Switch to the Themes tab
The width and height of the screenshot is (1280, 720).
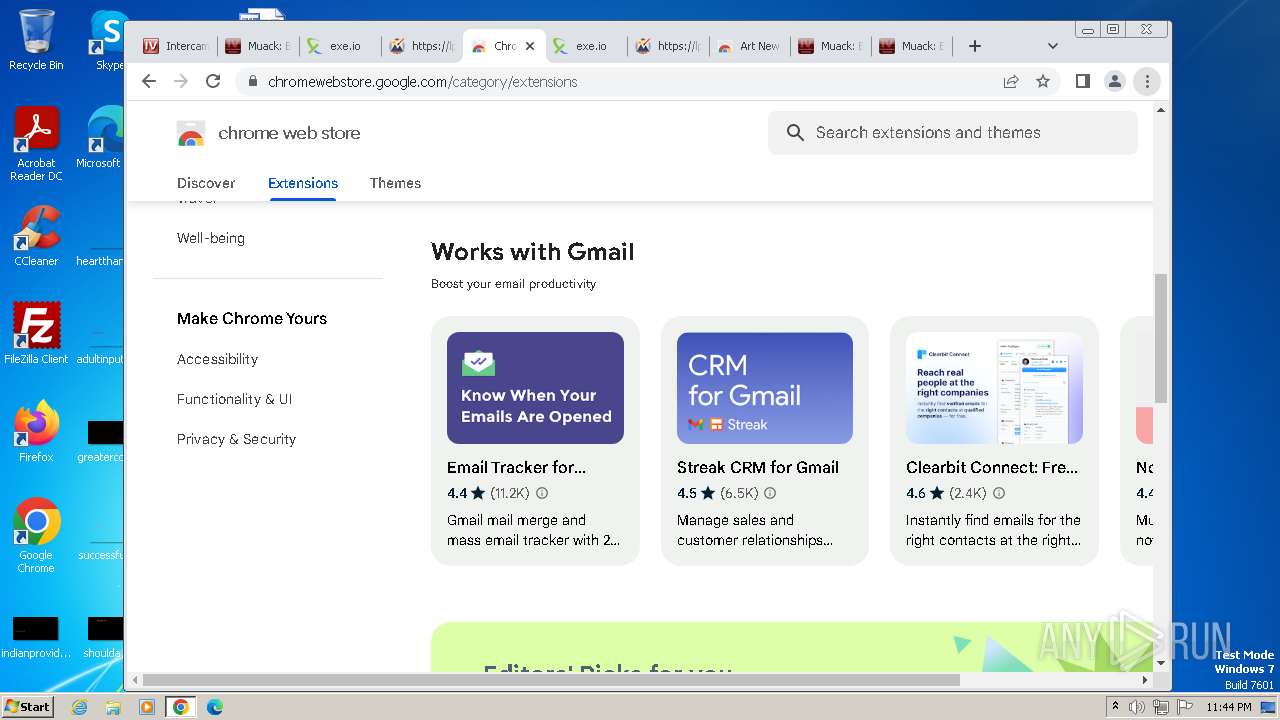395,183
